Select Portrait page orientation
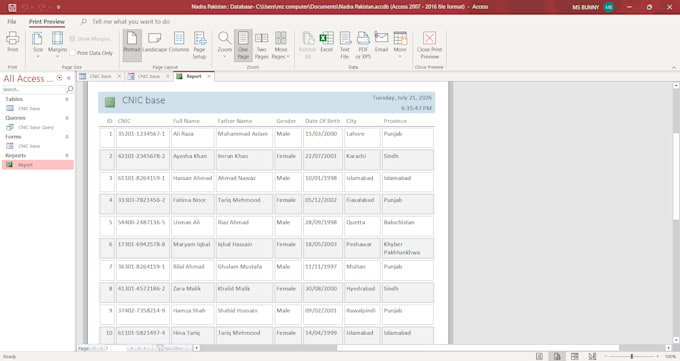Image resolution: width=680 pixels, height=361 pixels. coord(132,45)
